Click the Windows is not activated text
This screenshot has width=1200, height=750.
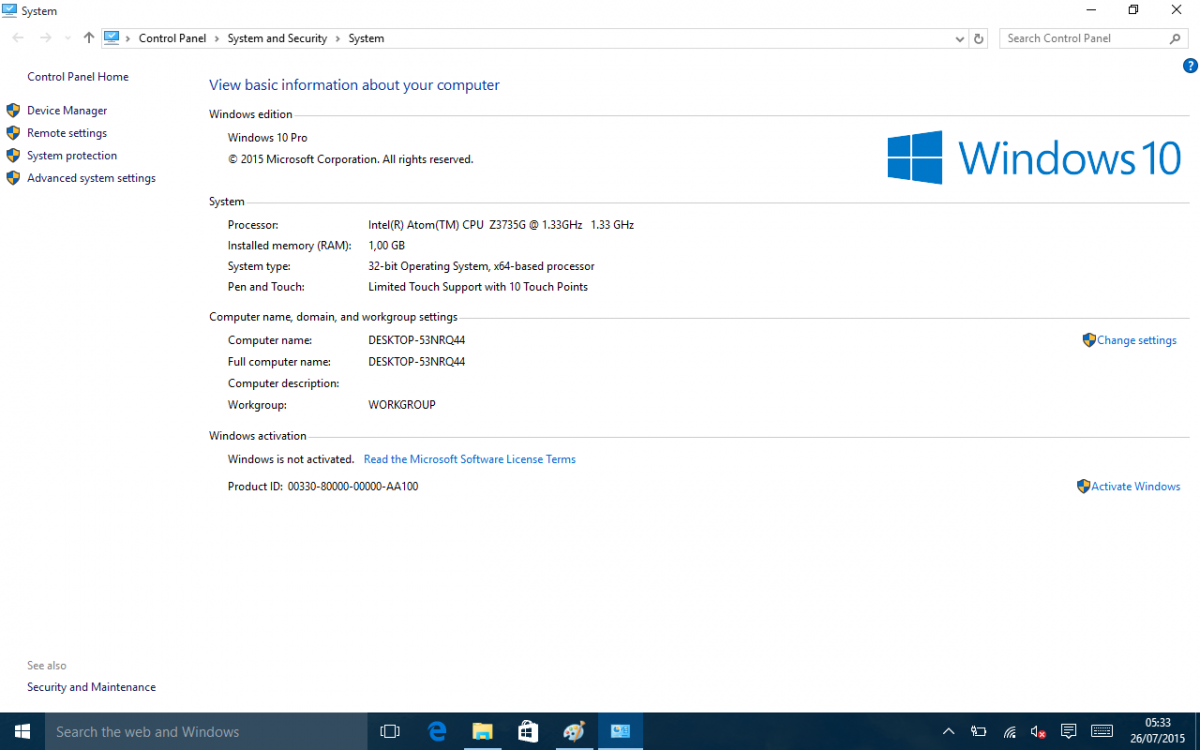(x=291, y=459)
